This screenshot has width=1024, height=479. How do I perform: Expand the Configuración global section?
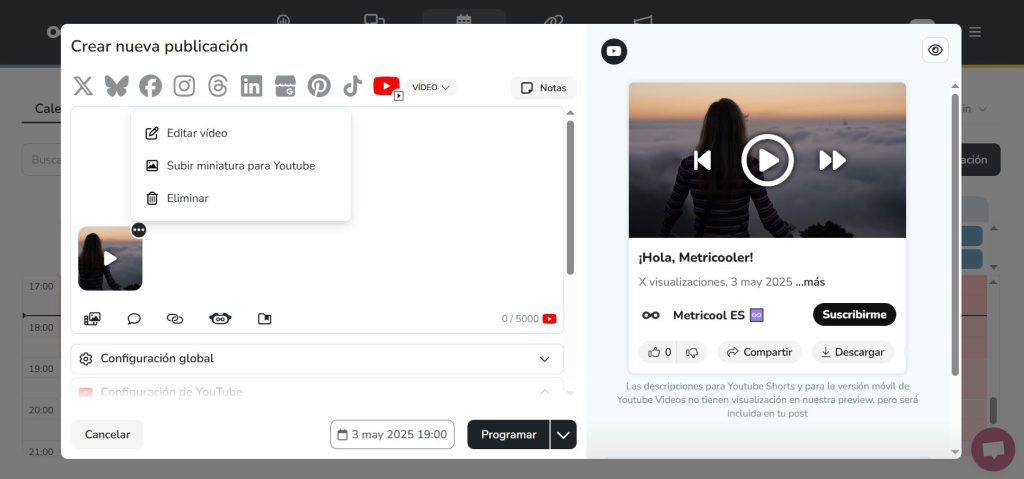tap(317, 359)
